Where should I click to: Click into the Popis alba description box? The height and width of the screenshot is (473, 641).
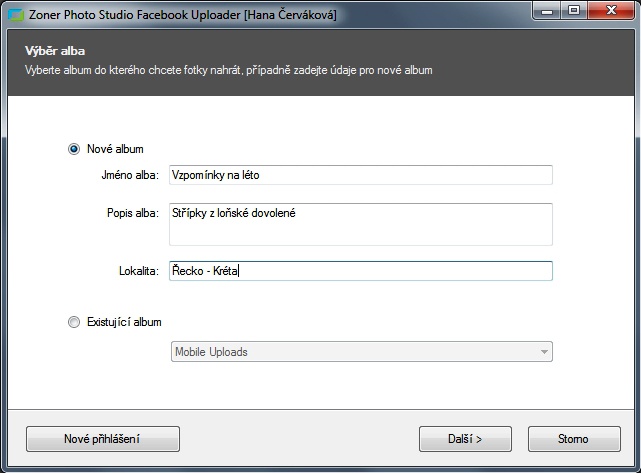(x=361, y=224)
